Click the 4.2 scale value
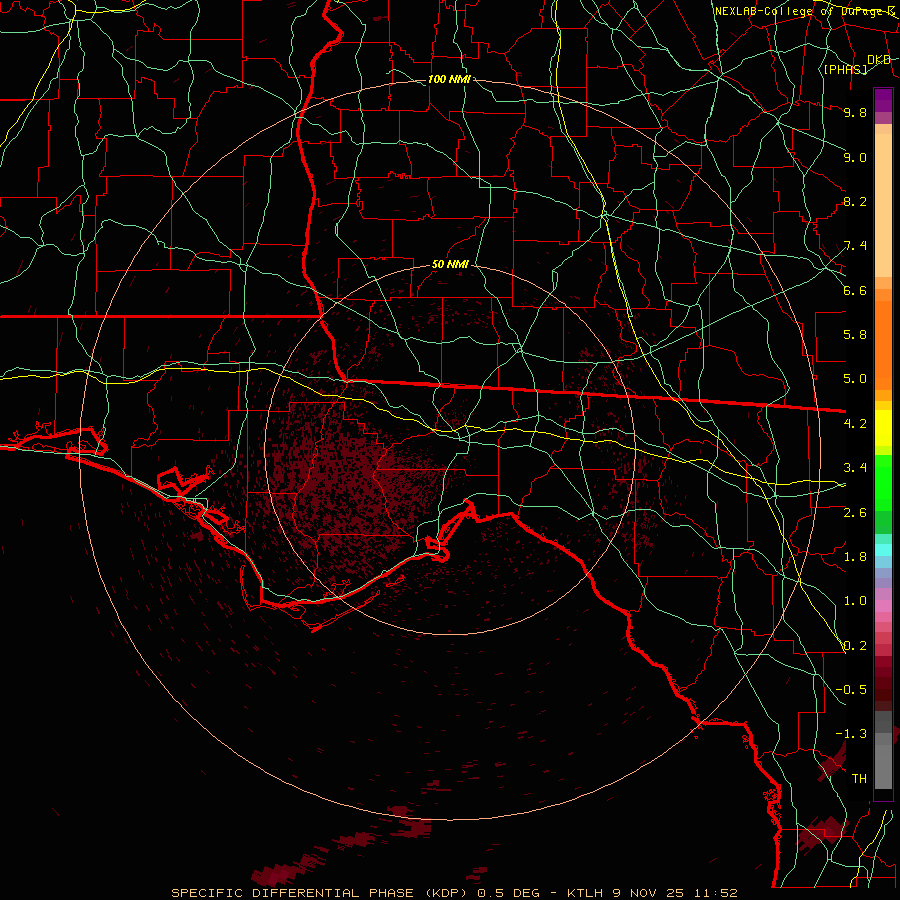This screenshot has height=900, width=900. (855, 424)
